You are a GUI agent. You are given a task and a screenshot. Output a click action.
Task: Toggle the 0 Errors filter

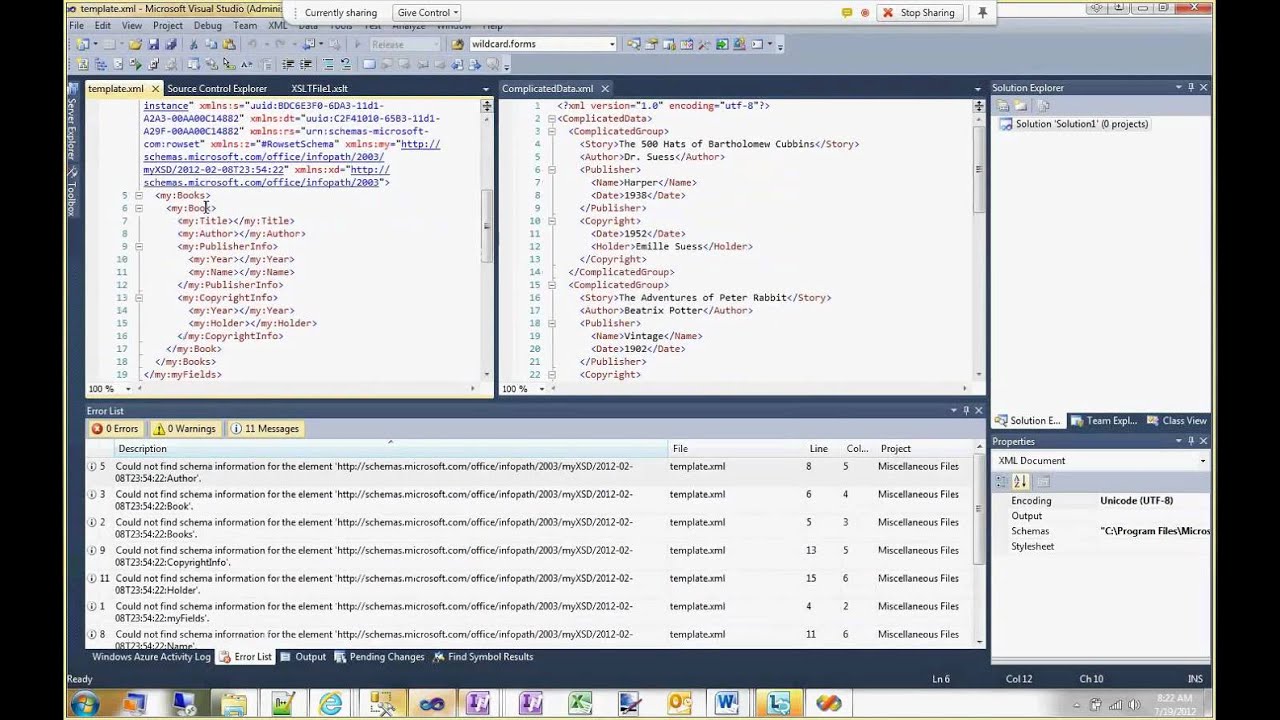coord(115,428)
